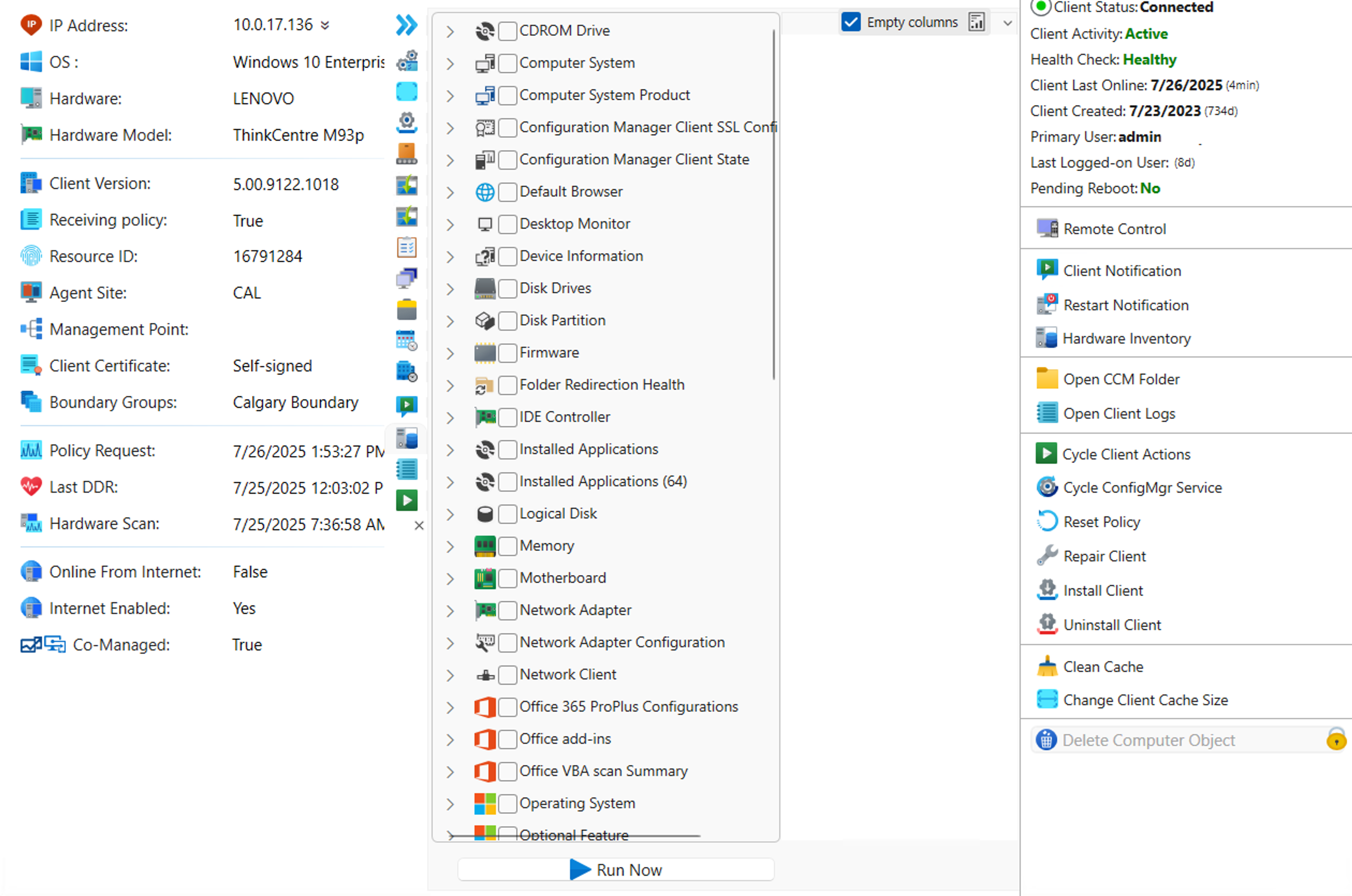The height and width of the screenshot is (896, 1352).
Task: Select Configuration Manager Client State item
Action: tap(634, 159)
